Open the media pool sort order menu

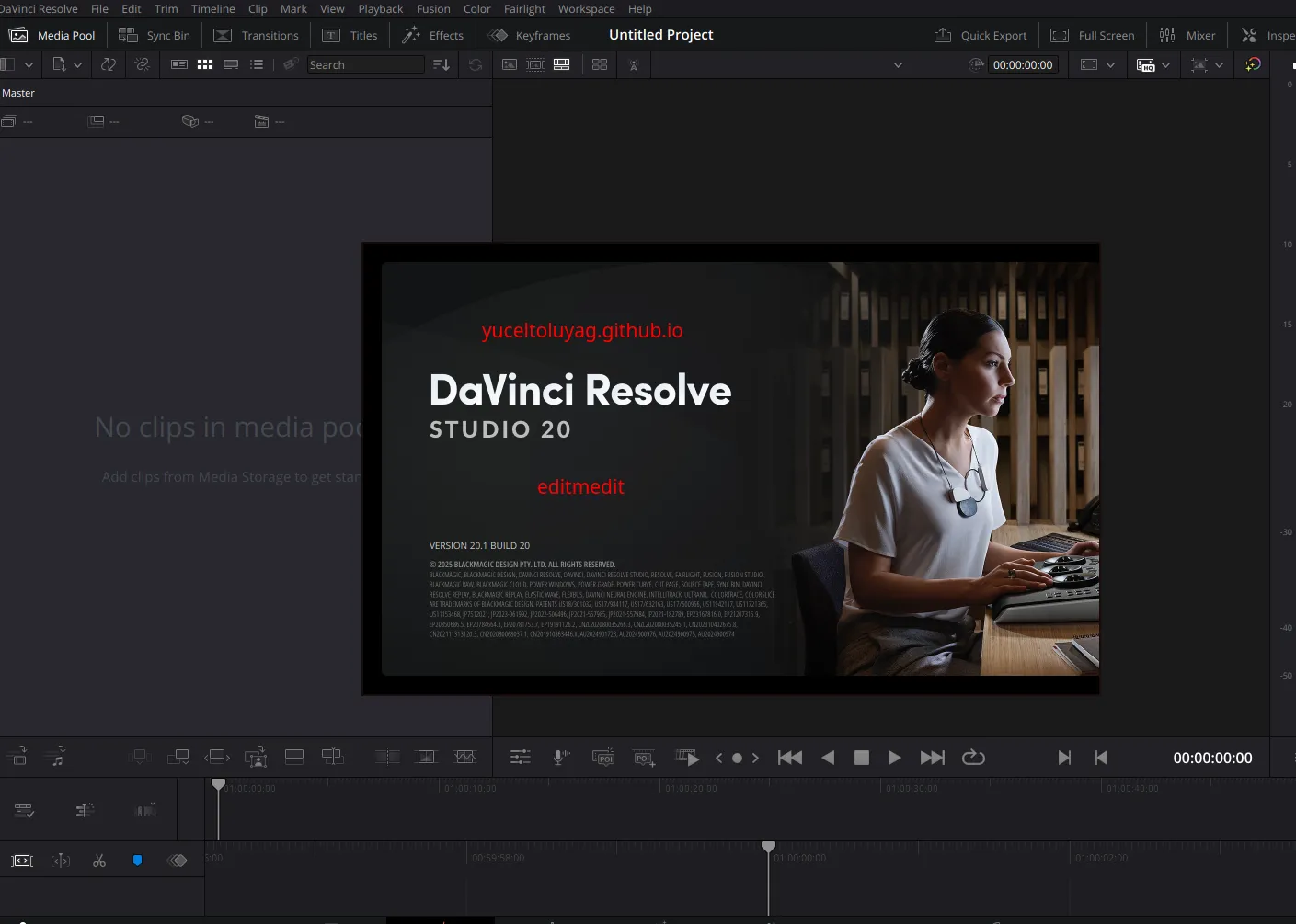[442, 64]
